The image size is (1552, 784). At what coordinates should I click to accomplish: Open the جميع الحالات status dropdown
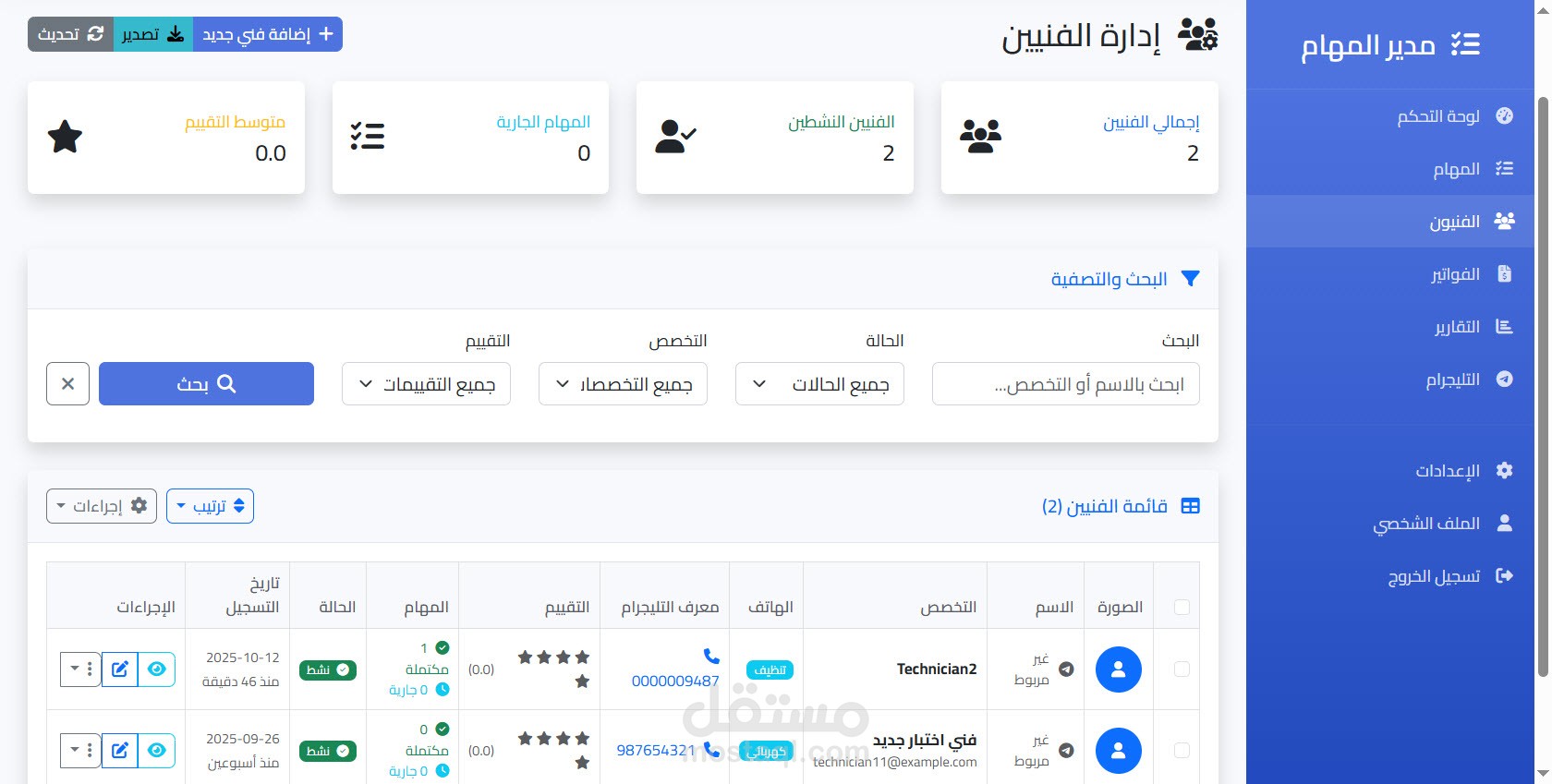pos(819,384)
